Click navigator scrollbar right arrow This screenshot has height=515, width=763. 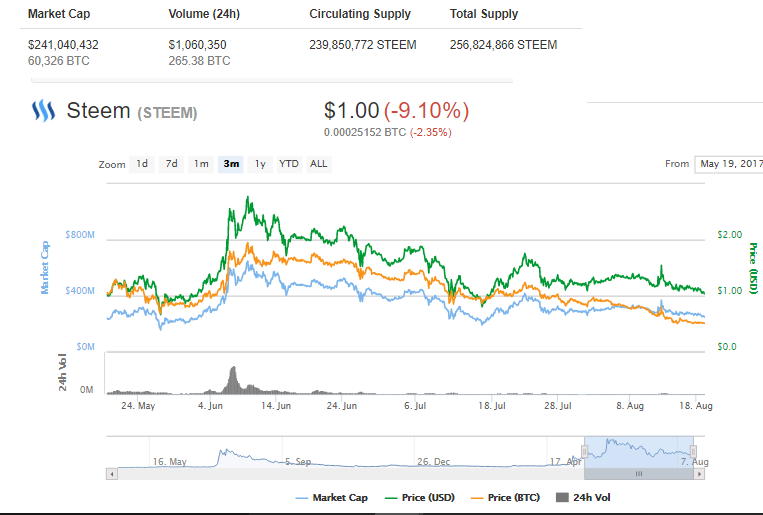coord(699,474)
